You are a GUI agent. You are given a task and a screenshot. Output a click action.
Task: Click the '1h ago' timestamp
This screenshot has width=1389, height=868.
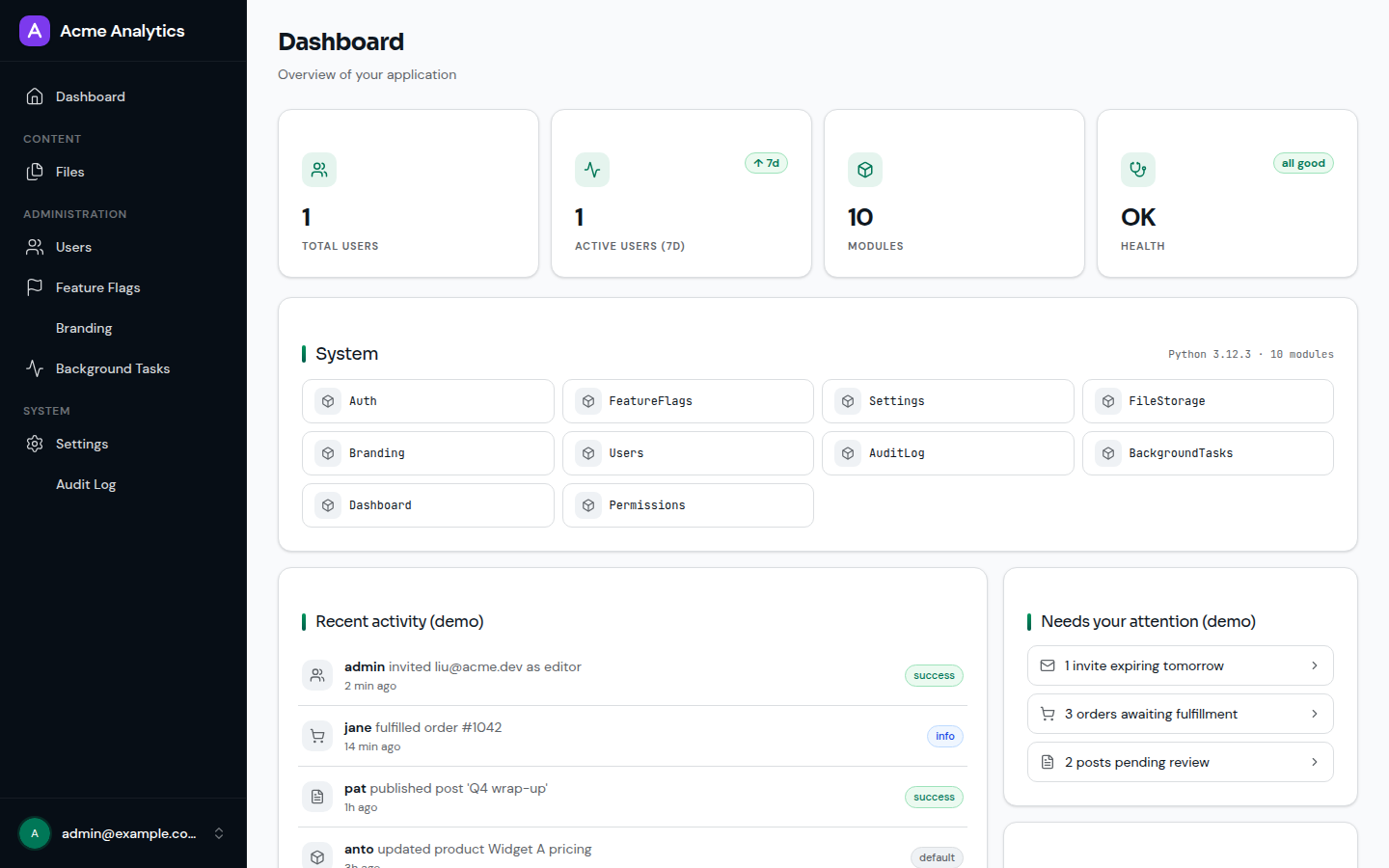click(x=361, y=808)
